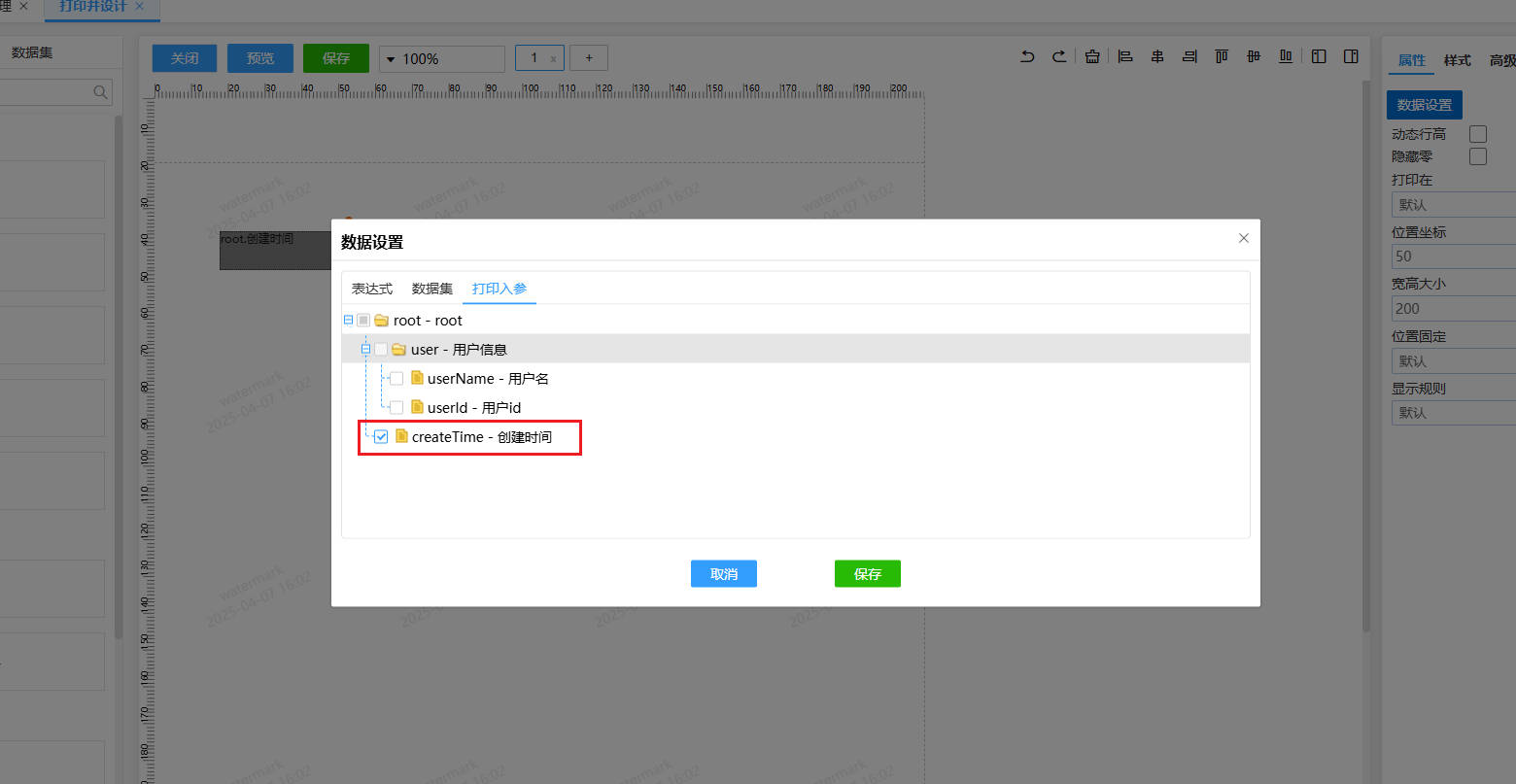Screen dimensions: 1516x784
Task: Collapse the root tree node
Action: 348,321
